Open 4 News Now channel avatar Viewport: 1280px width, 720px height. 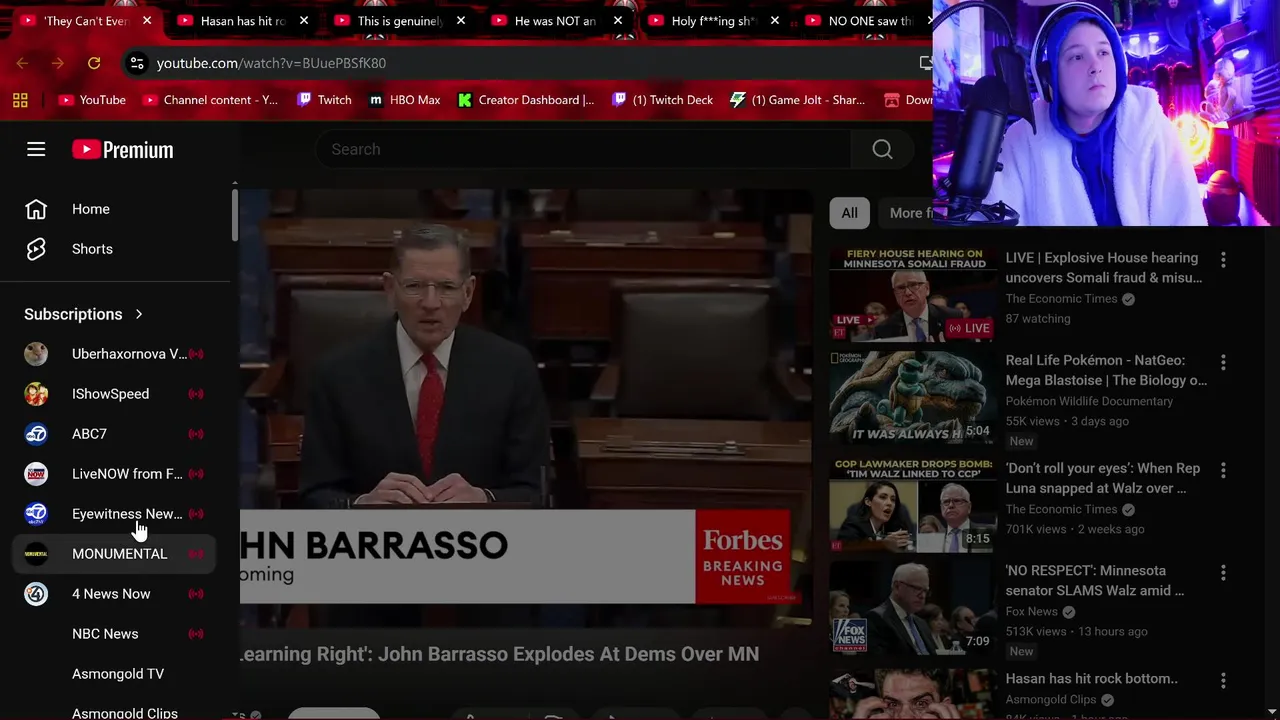[x=36, y=594]
